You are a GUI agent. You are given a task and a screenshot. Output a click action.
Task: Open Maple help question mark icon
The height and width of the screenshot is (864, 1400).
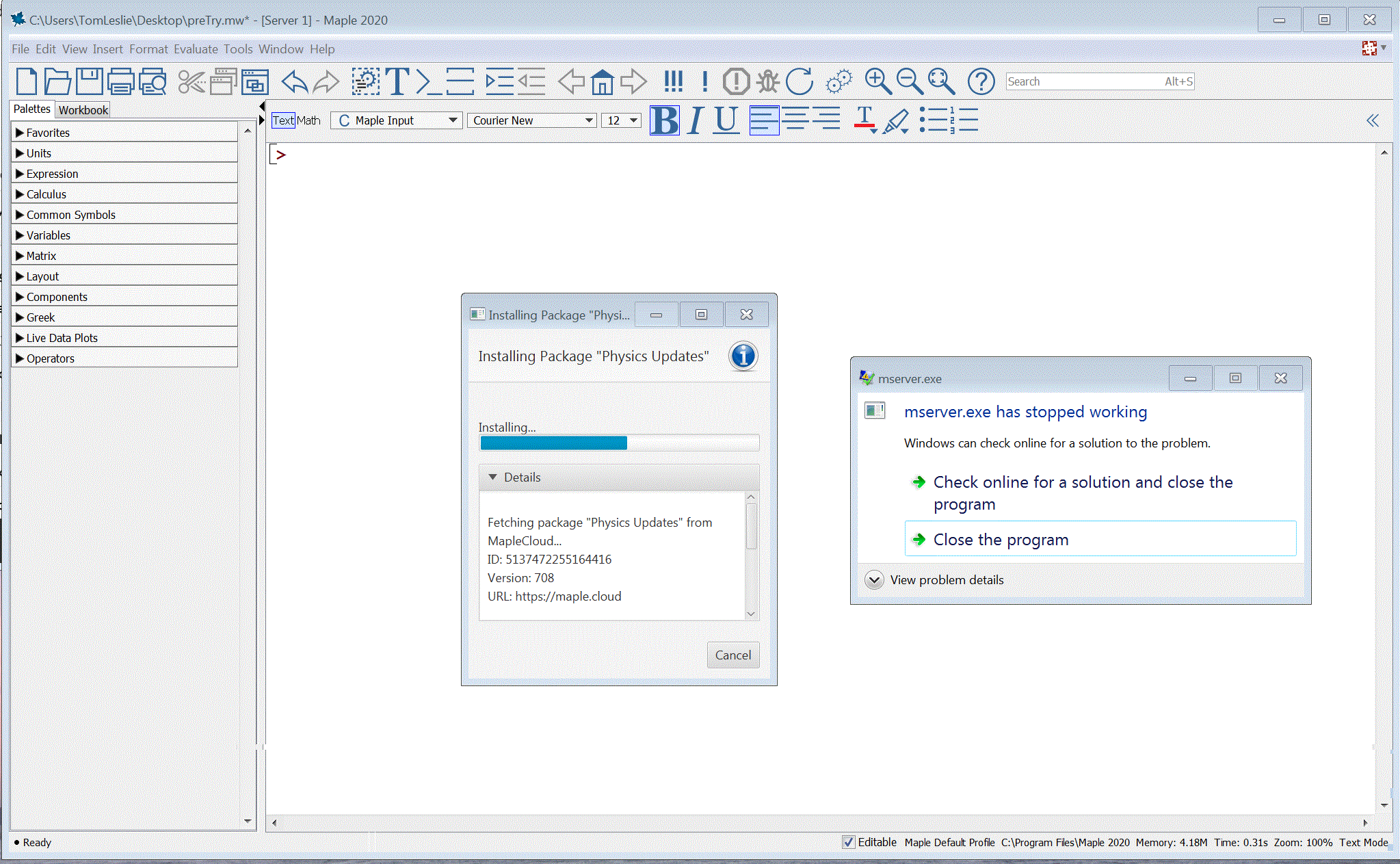[981, 81]
